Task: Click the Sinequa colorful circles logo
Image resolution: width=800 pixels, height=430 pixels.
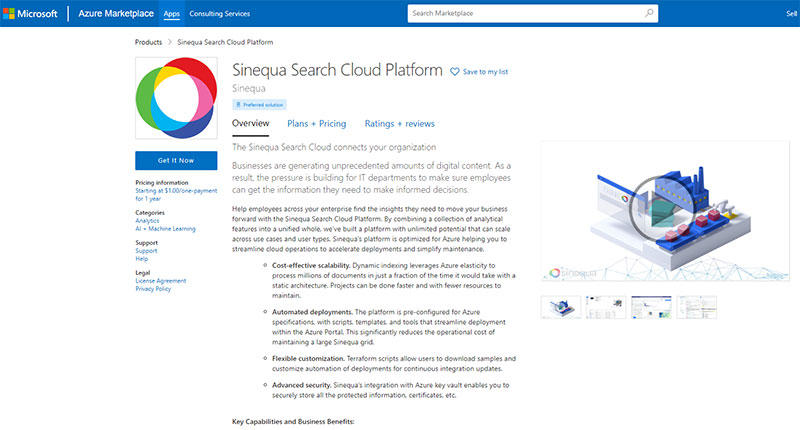Action: point(177,99)
